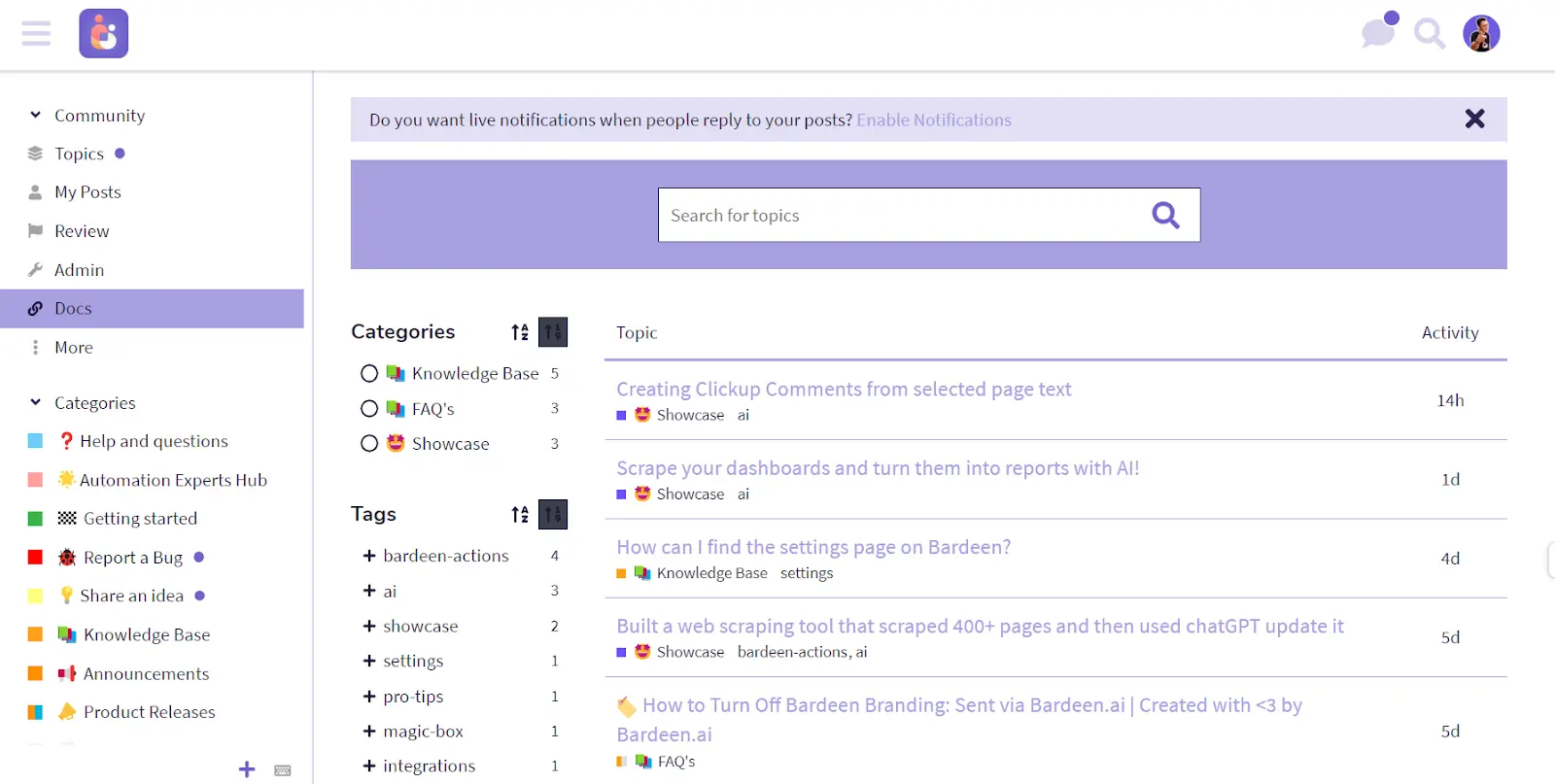Viewport: 1555px width, 784px height.
Task: Open topic Creating Clickup Comments from selected page text
Action: point(844,389)
